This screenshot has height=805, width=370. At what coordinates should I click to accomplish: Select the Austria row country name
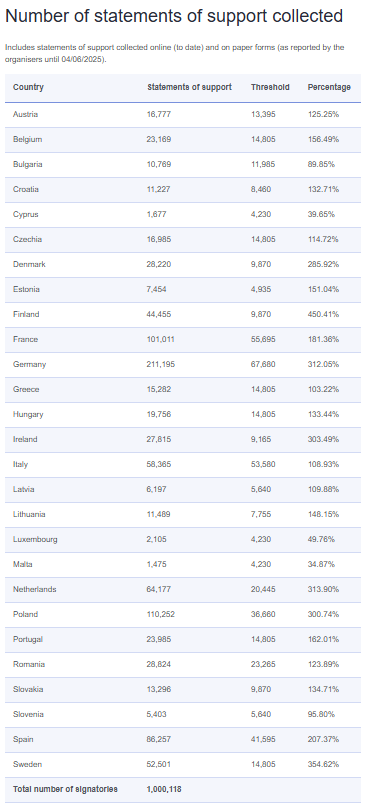(x=25, y=114)
